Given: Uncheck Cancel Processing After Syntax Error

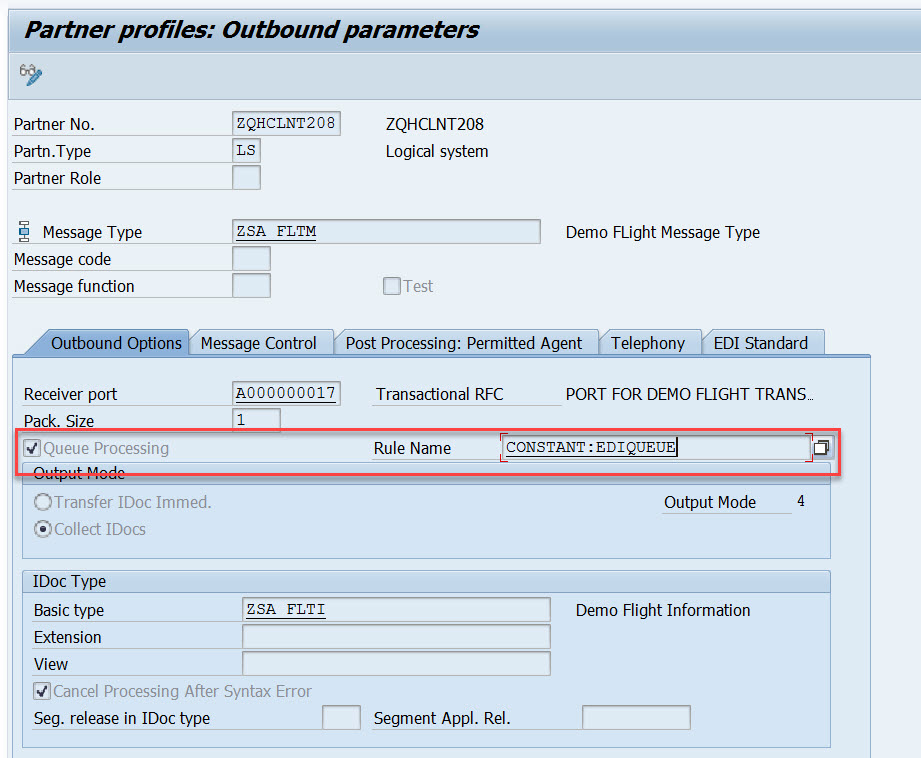Looking at the screenshot, I should click(41, 690).
